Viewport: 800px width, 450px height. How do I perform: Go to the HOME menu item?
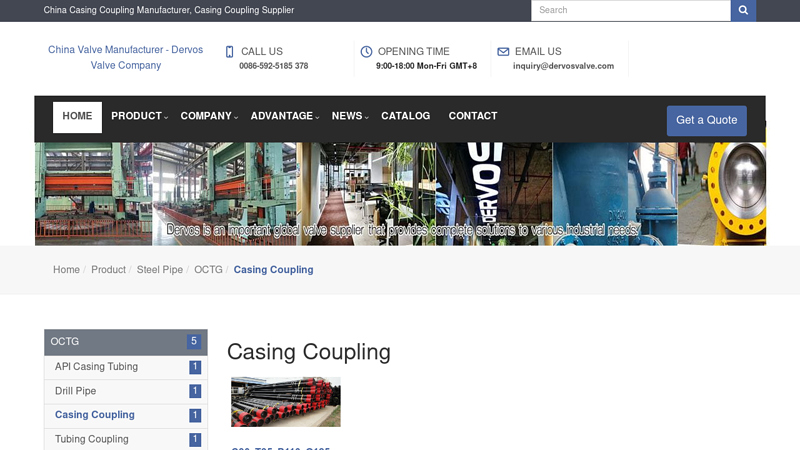tap(78, 117)
